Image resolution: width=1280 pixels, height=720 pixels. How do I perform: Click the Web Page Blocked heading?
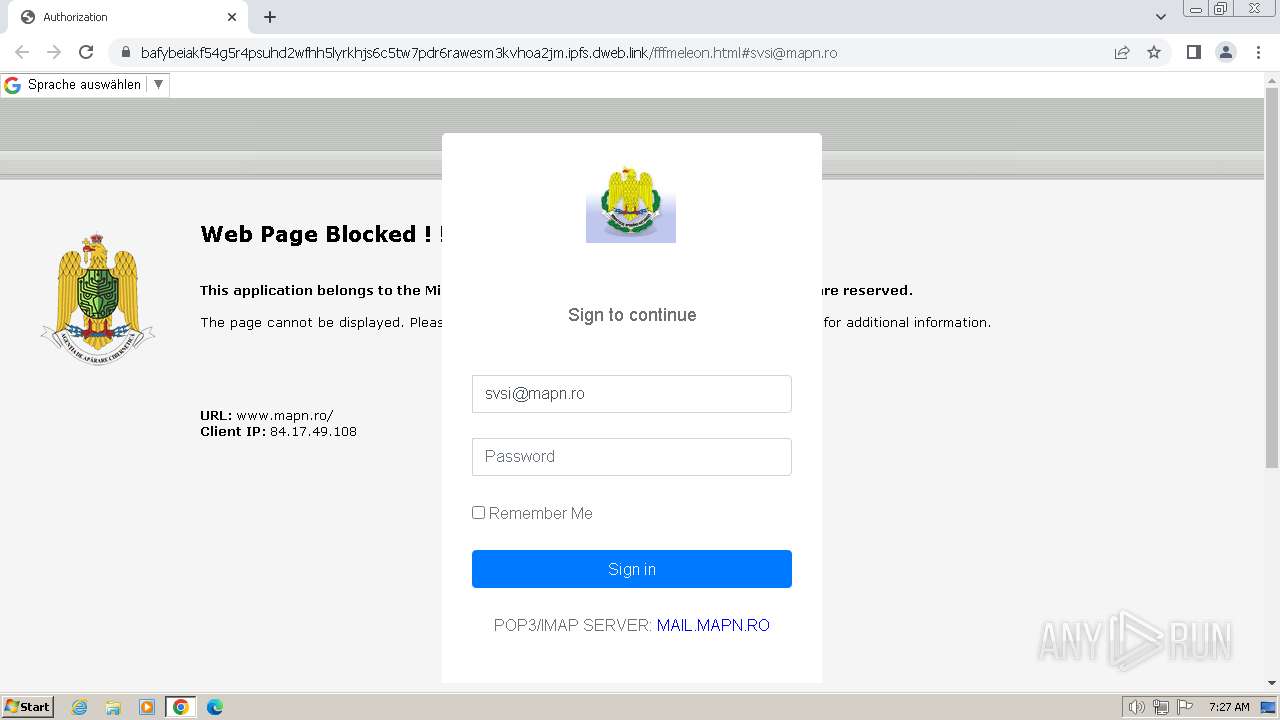point(320,234)
